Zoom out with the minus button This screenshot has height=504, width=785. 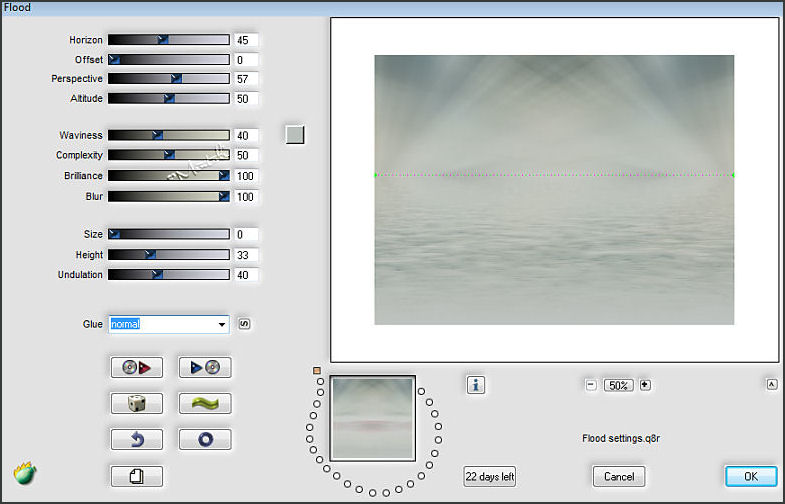click(591, 384)
